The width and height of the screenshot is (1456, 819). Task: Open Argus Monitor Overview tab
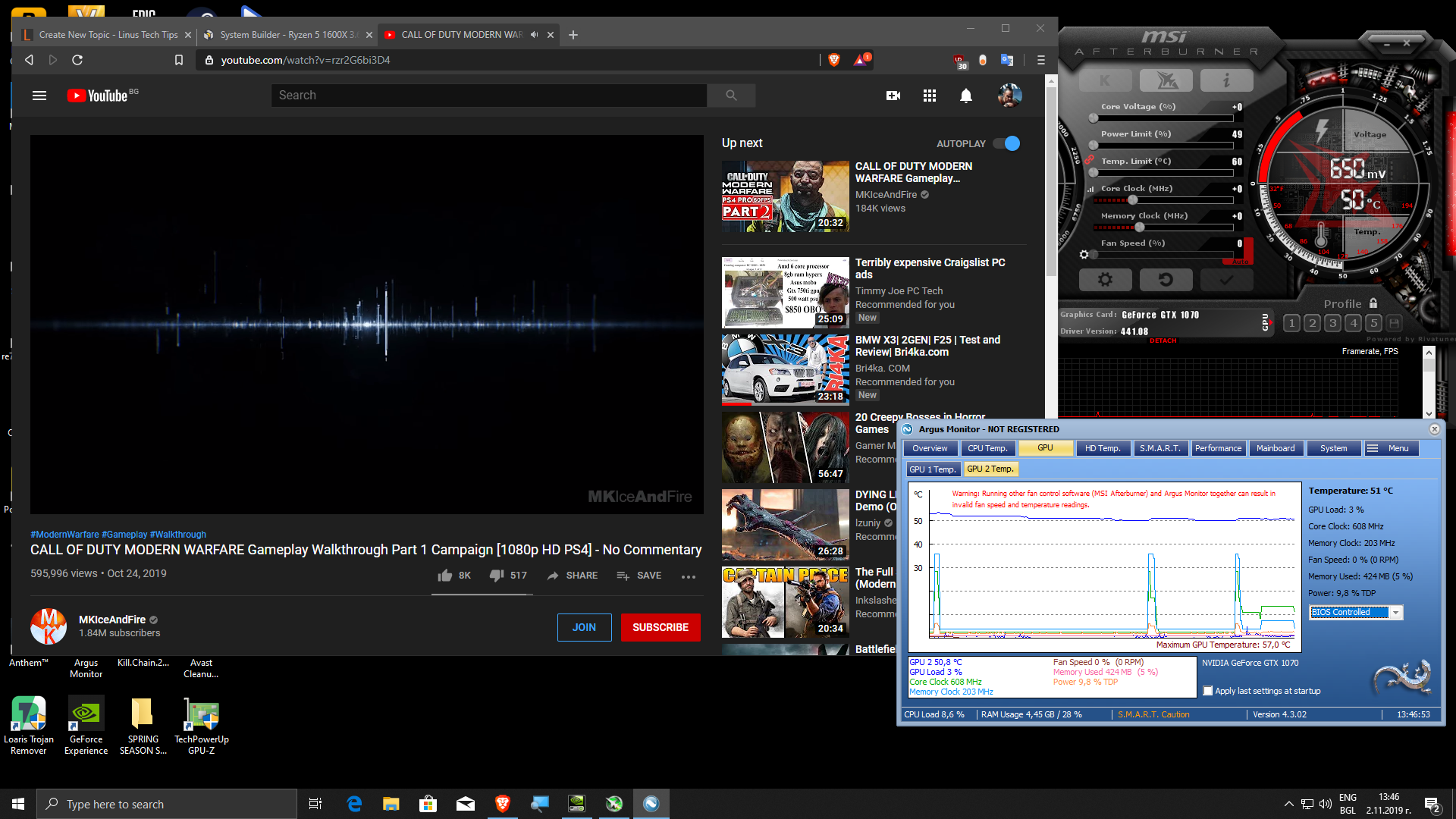tap(930, 448)
